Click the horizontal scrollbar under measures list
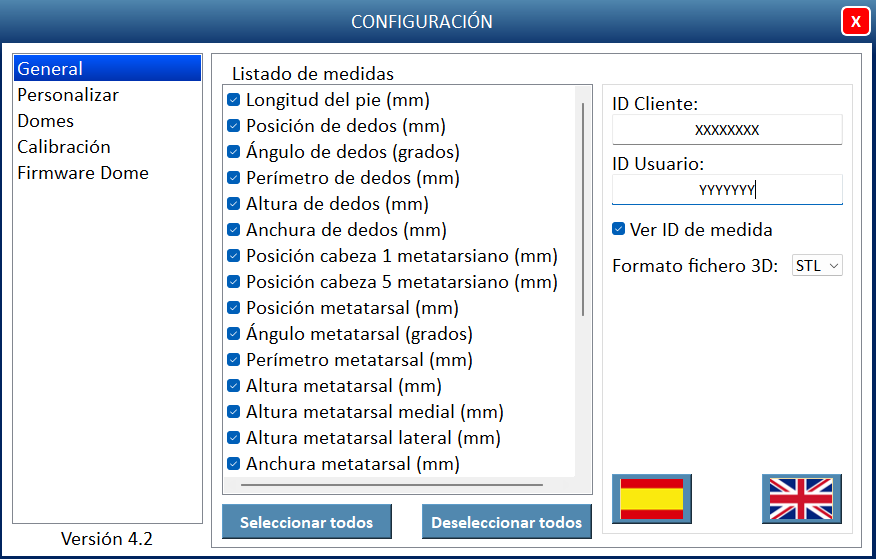 coord(392,485)
